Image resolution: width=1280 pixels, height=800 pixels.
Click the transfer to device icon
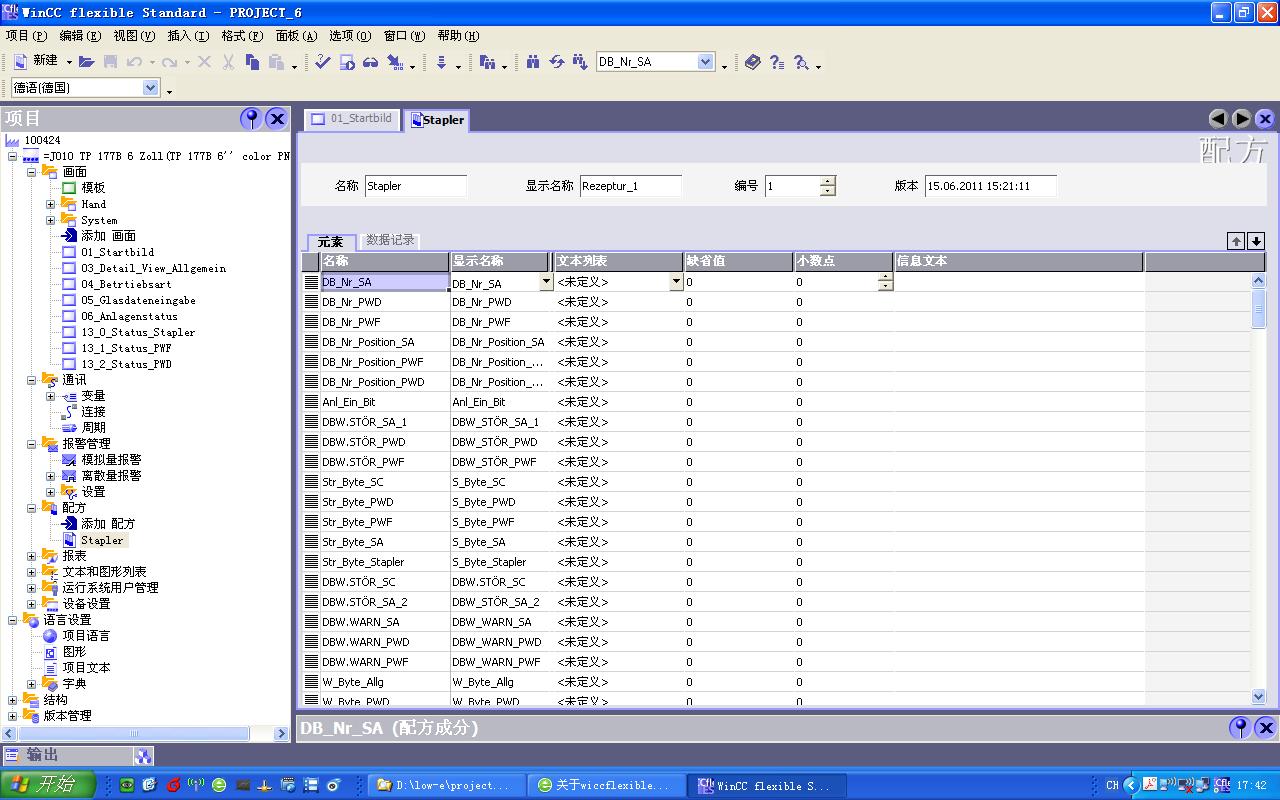395,62
